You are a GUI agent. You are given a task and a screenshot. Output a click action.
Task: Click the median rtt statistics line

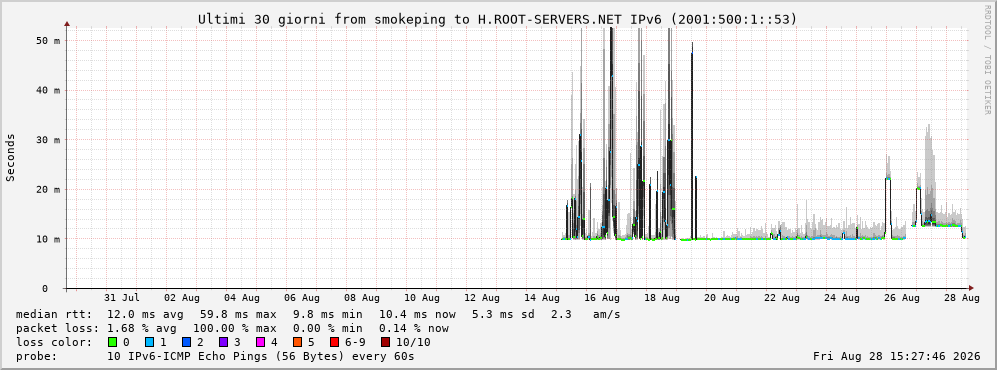pos(318,314)
